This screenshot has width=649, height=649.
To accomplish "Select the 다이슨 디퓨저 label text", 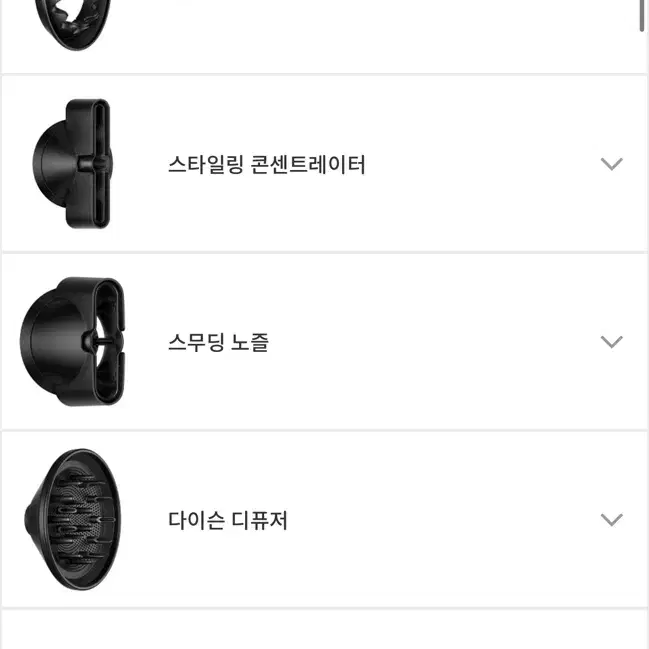I will [227, 520].
